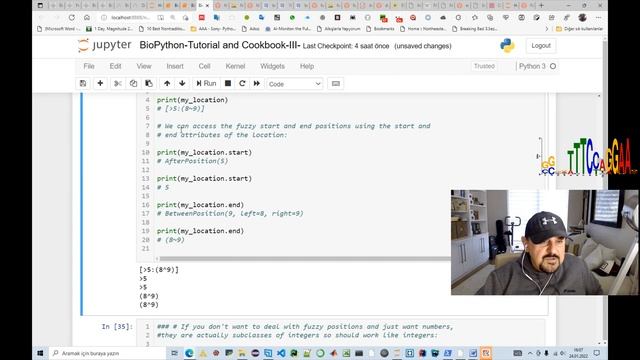Open Task View on the taskbar

175,353
